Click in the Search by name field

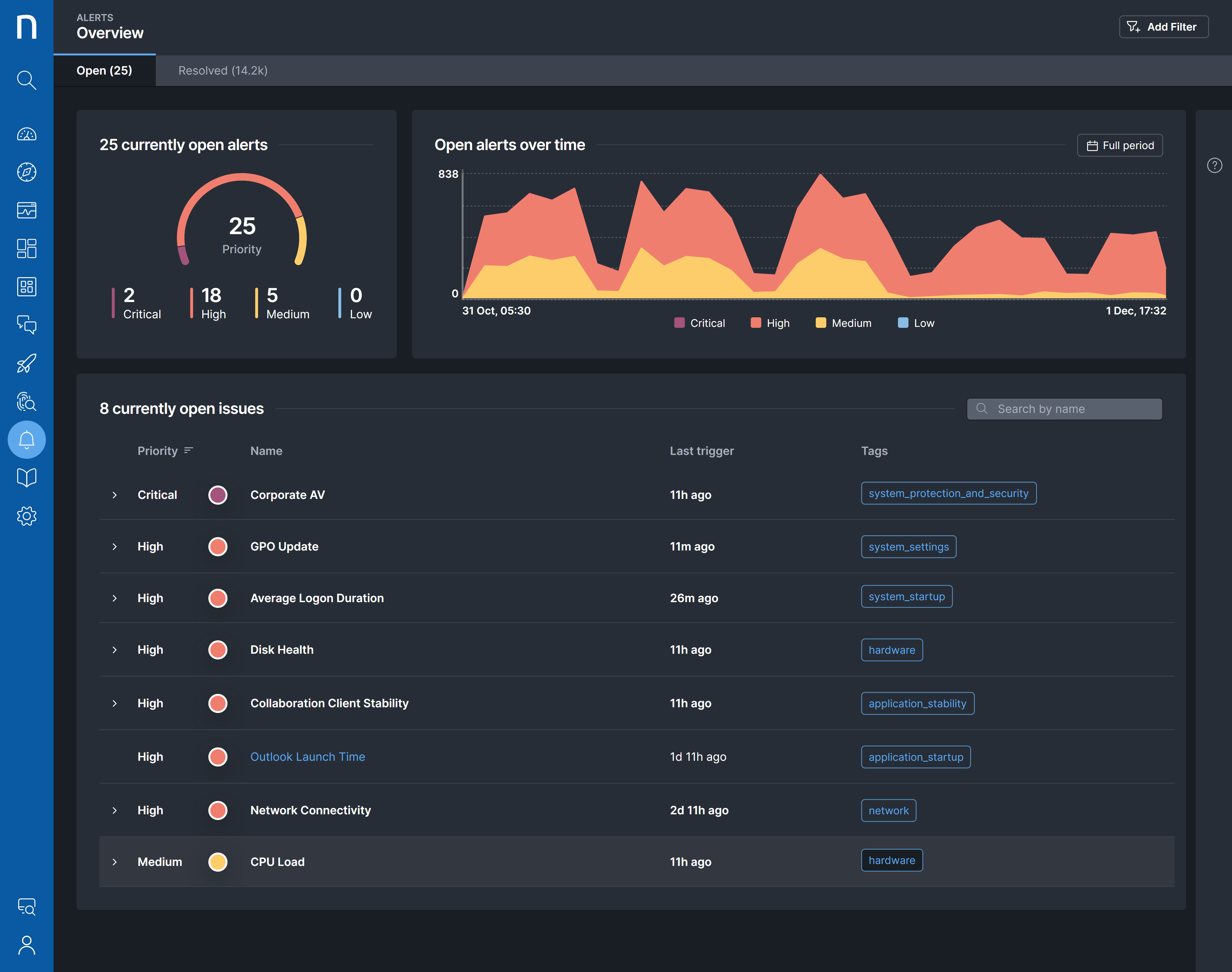point(1063,409)
